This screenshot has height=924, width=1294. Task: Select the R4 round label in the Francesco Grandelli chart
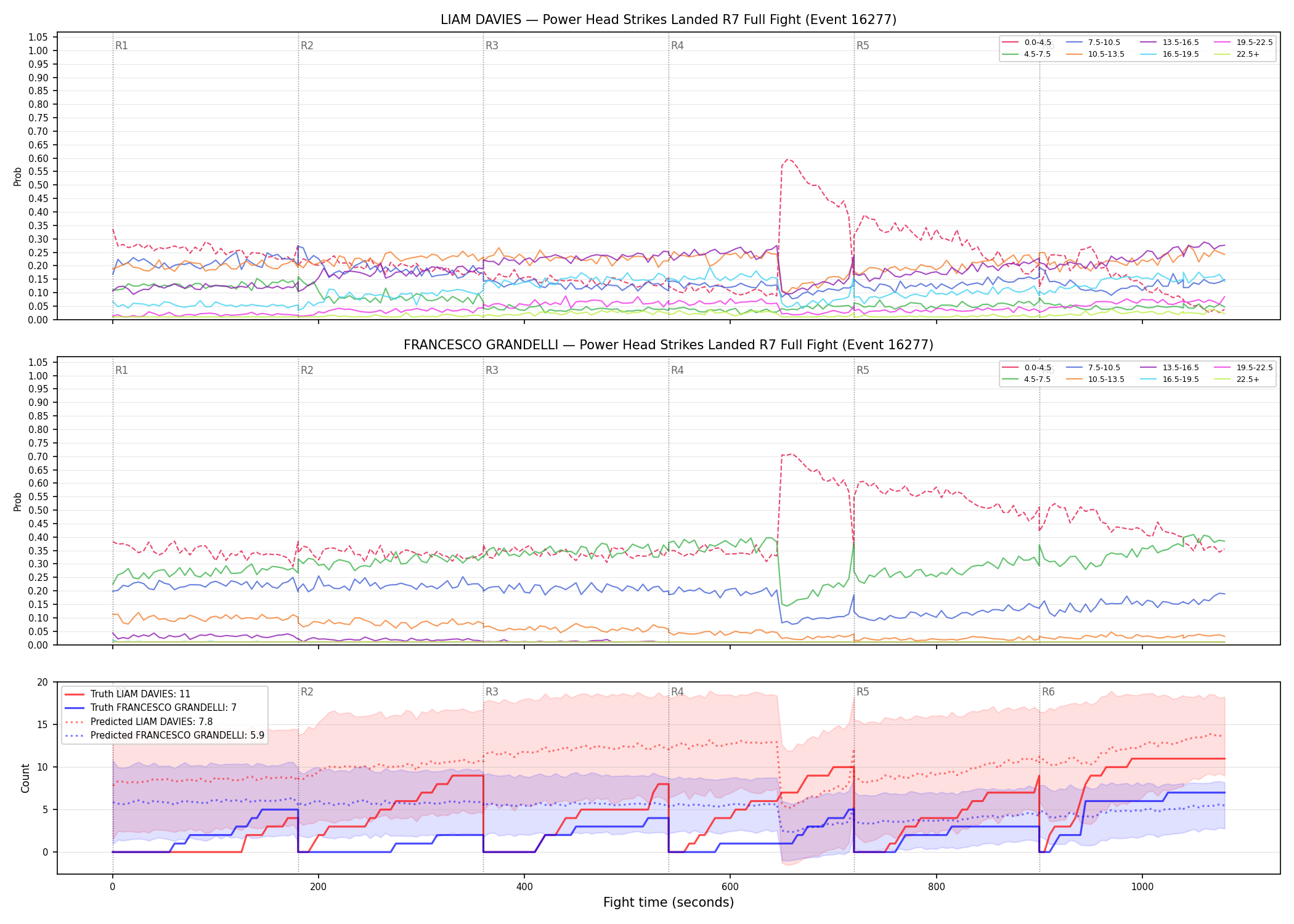click(x=677, y=370)
